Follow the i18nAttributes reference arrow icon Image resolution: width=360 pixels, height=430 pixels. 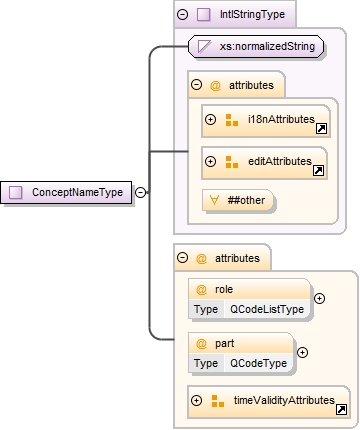coord(321,128)
